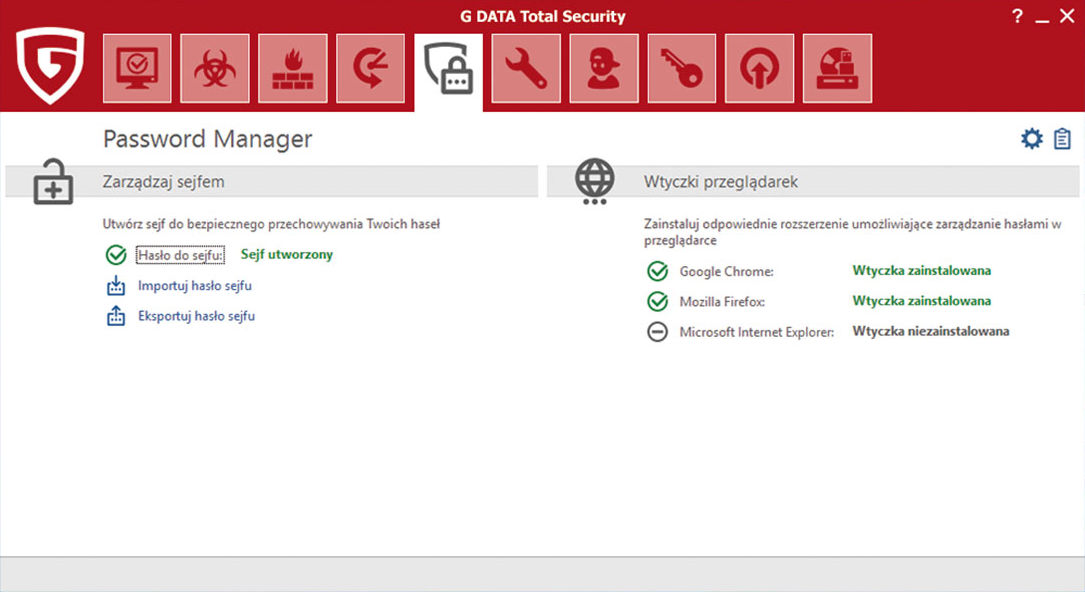Open the Autostart Manager arrow icon
This screenshot has height=592, width=1085.
(760, 68)
